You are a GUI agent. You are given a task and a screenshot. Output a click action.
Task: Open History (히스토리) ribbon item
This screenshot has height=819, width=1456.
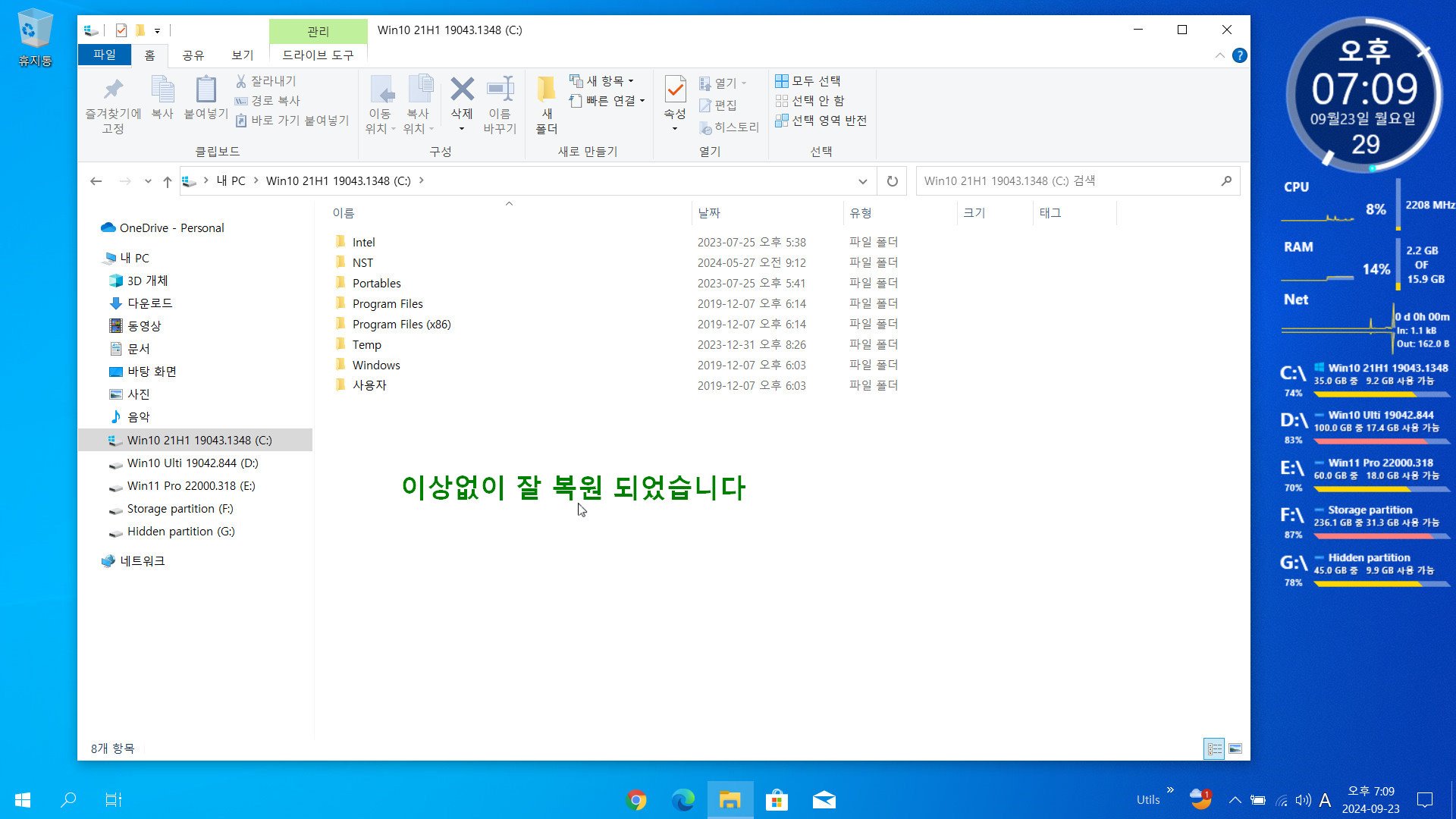point(729,127)
